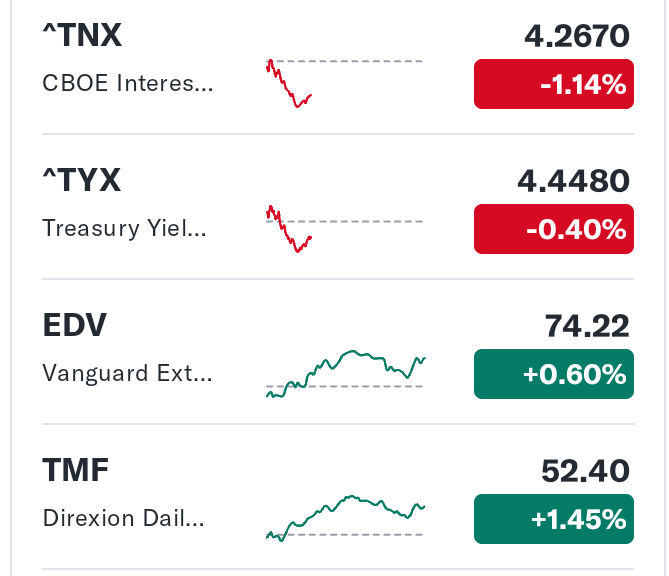Image resolution: width=669 pixels, height=576 pixels.
Task: Open the ^TNX ticker symbol
Action: coord(82,35)
